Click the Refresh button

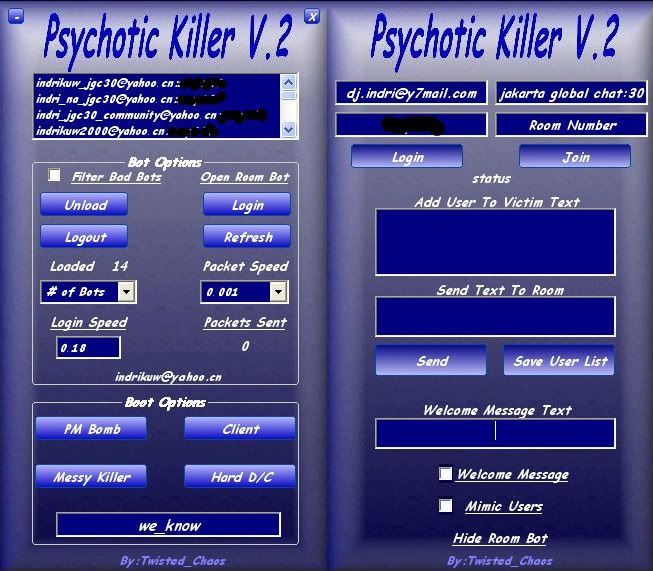(x=247, y=237)
